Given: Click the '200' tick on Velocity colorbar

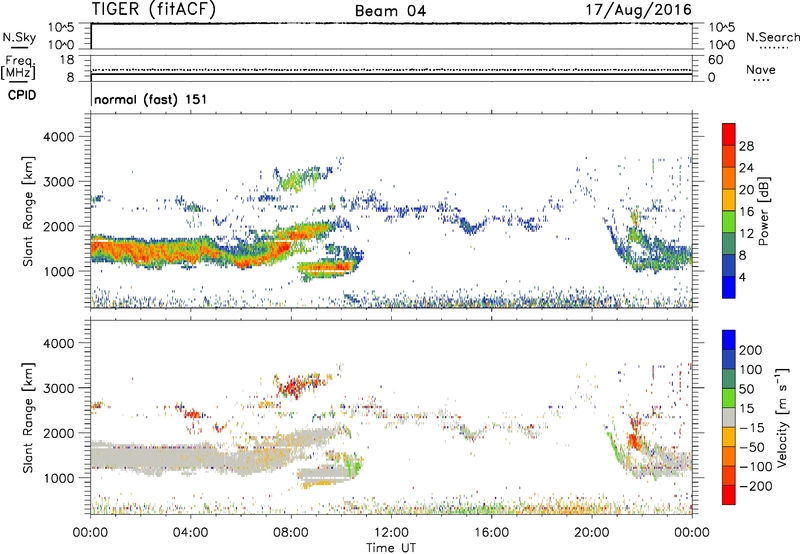Looking at the screenshot, I should (751, 350).
